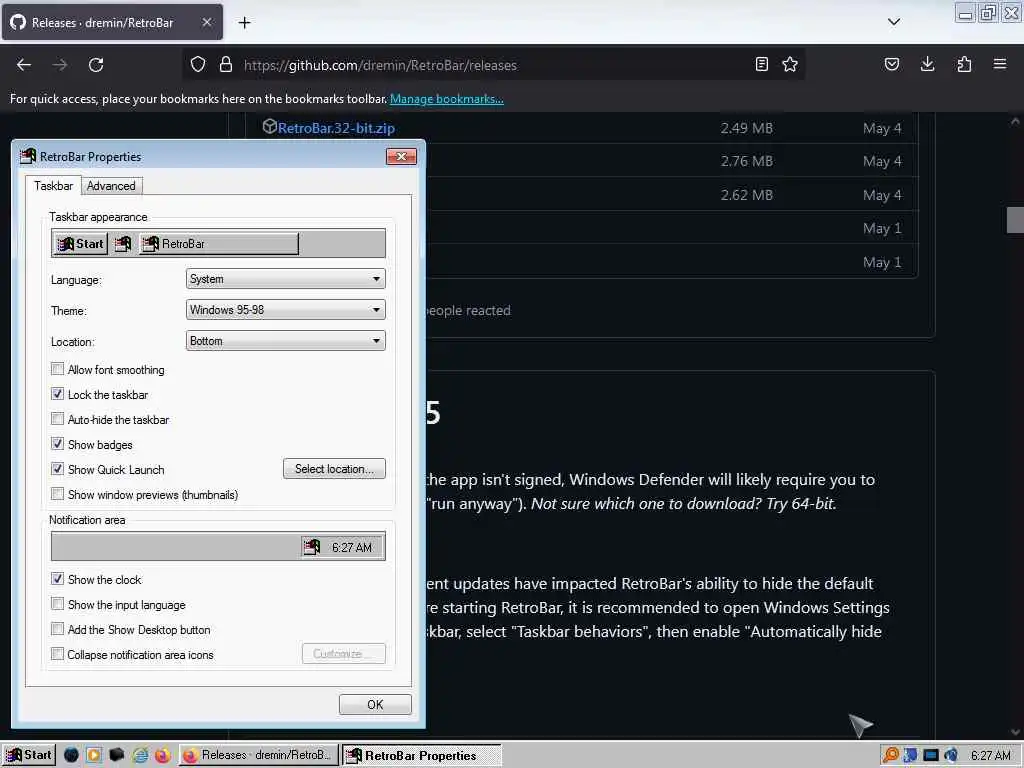Click the 2.49 MB file size text
Screen dimensions: 1024x768
[746, 128]
